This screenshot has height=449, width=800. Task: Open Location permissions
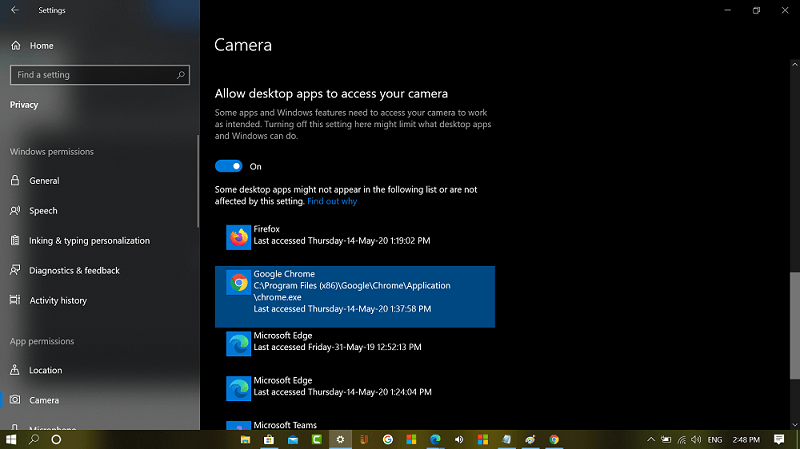[x=45, y=370]
